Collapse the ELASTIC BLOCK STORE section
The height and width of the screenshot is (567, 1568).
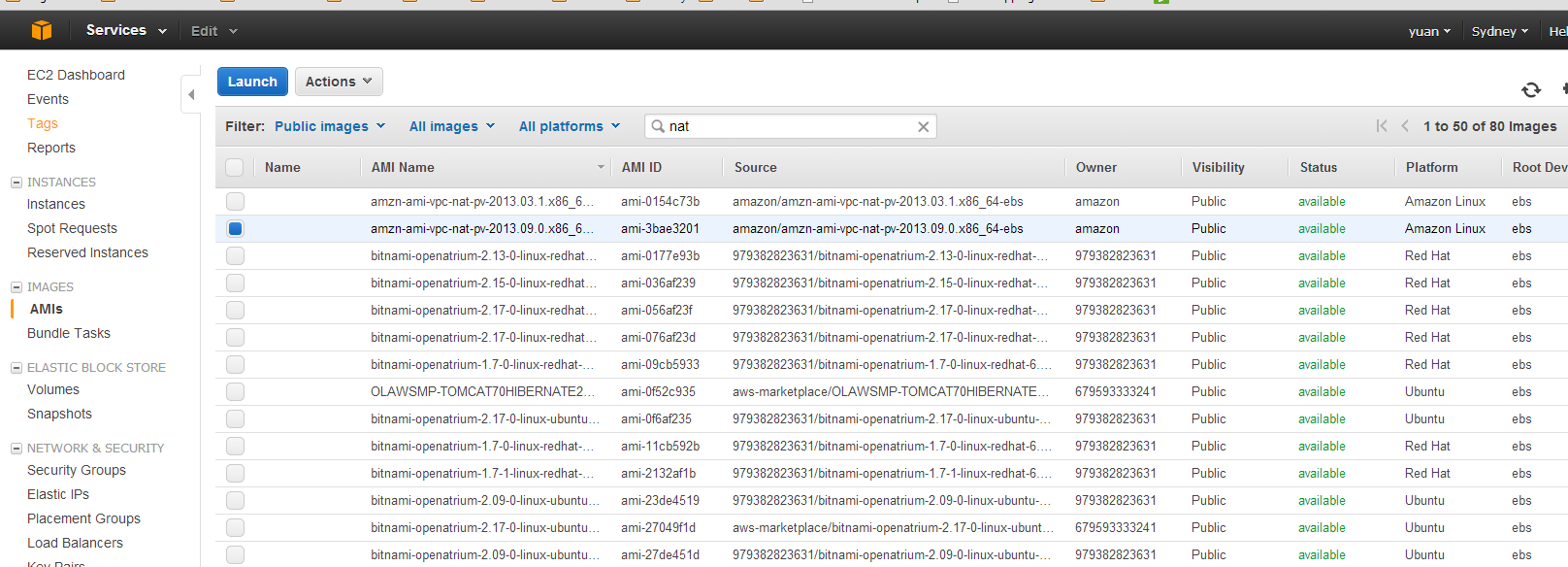coord(16,368)
